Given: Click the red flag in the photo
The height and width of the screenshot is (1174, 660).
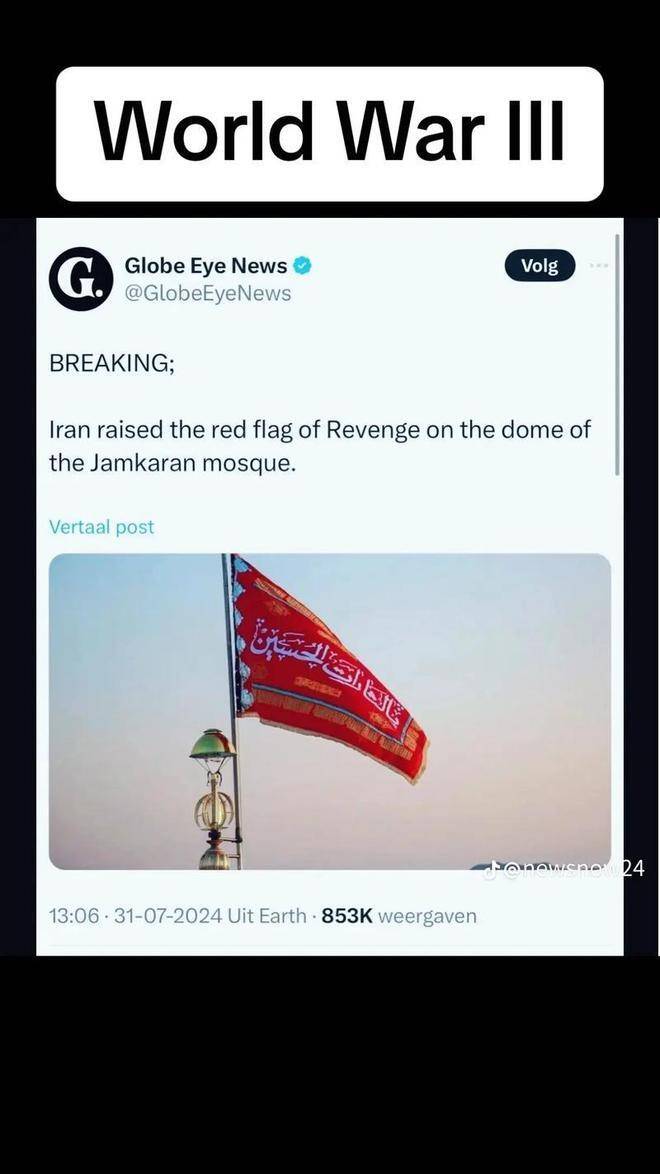Looking at the screenshot, I should point(330,666).
